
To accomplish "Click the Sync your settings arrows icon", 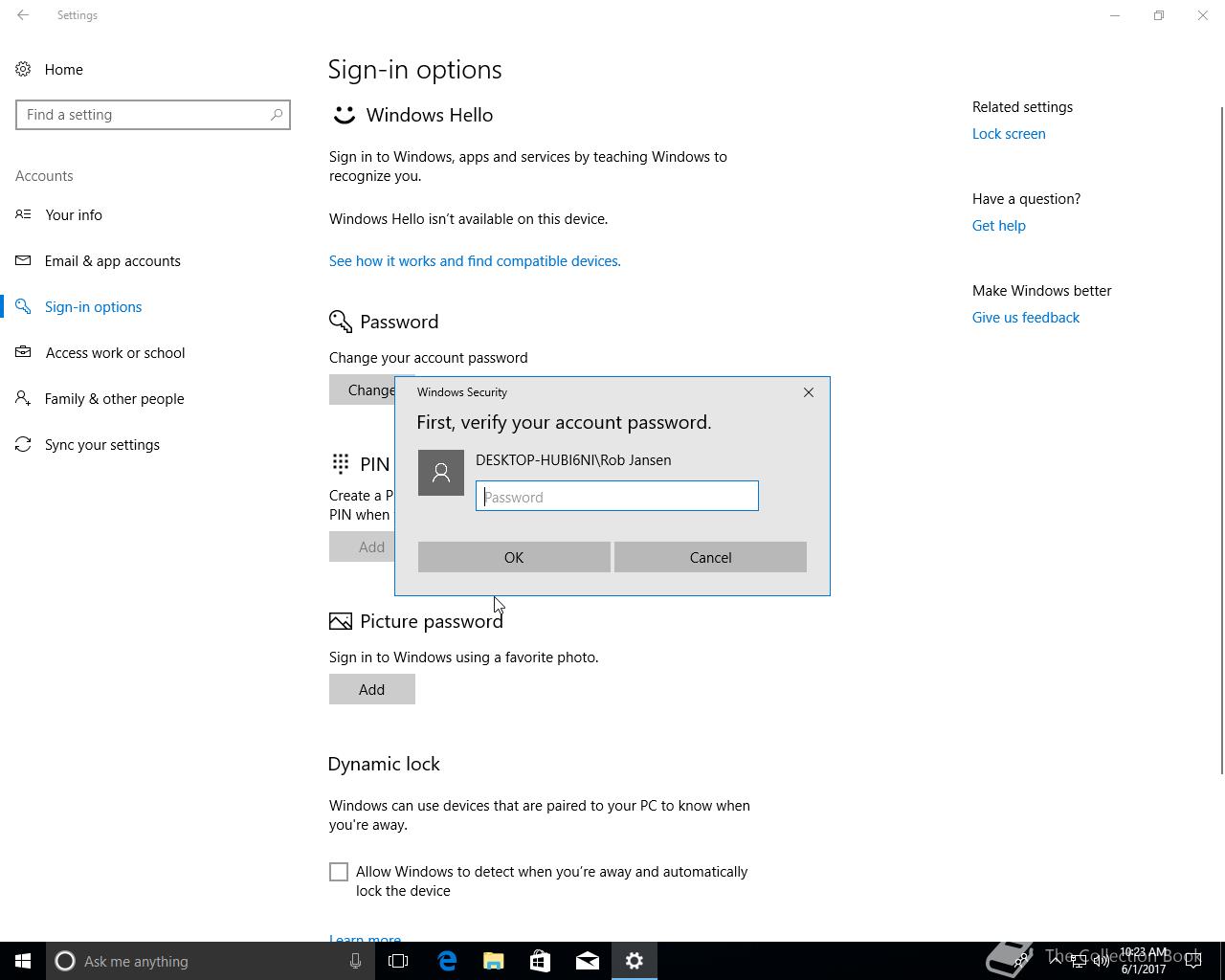I will click(x=23, y=444).
